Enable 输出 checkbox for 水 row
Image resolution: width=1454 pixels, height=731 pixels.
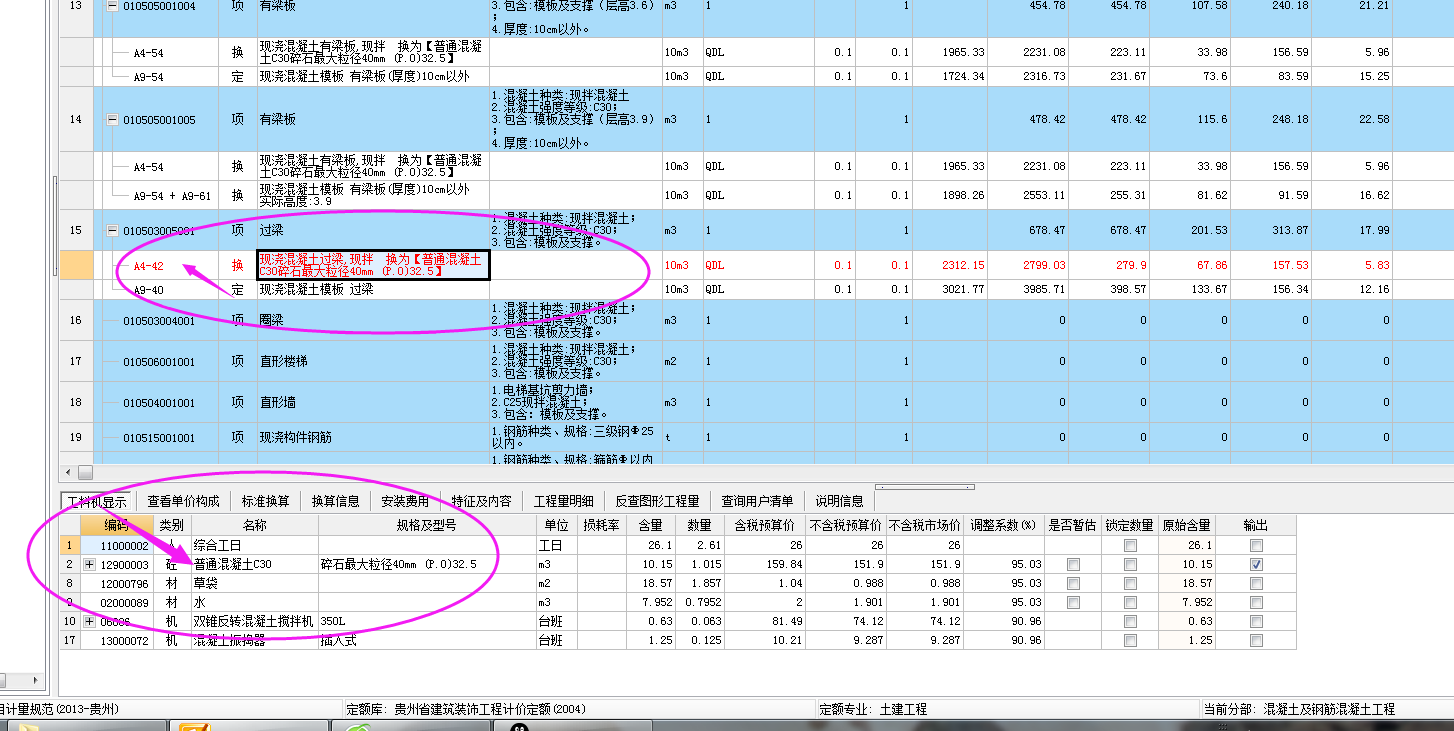(x=1256, y=602)
